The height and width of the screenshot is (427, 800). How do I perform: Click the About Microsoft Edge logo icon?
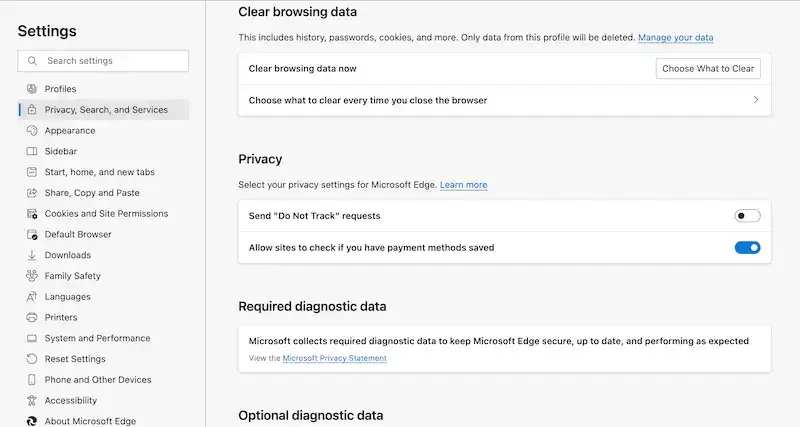pyautogui.click(x=32, y=421)
